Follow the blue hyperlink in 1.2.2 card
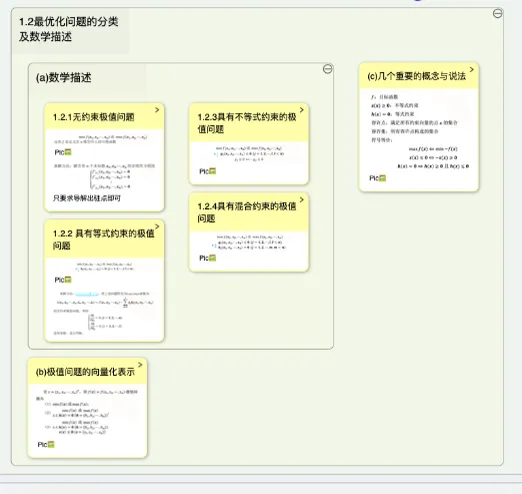Image resolution: width=522 pixels, height=494 pixels. pos(87,294)
